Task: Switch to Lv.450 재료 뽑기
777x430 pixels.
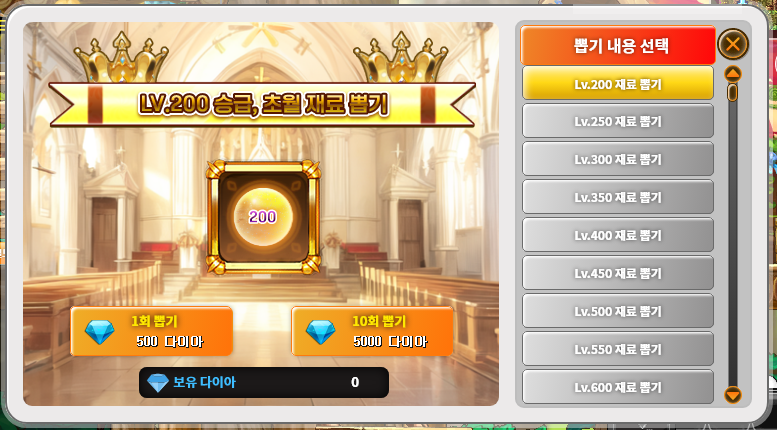Action: point(618,272)
